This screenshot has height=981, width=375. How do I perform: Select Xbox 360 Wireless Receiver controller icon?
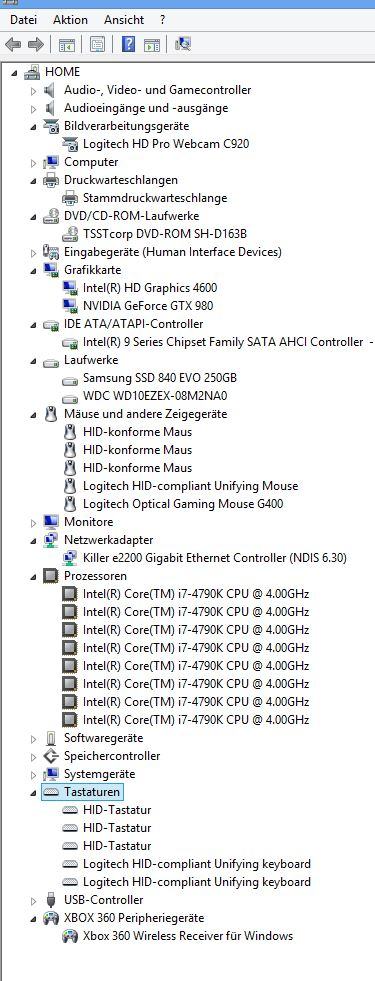pos(69,937)
